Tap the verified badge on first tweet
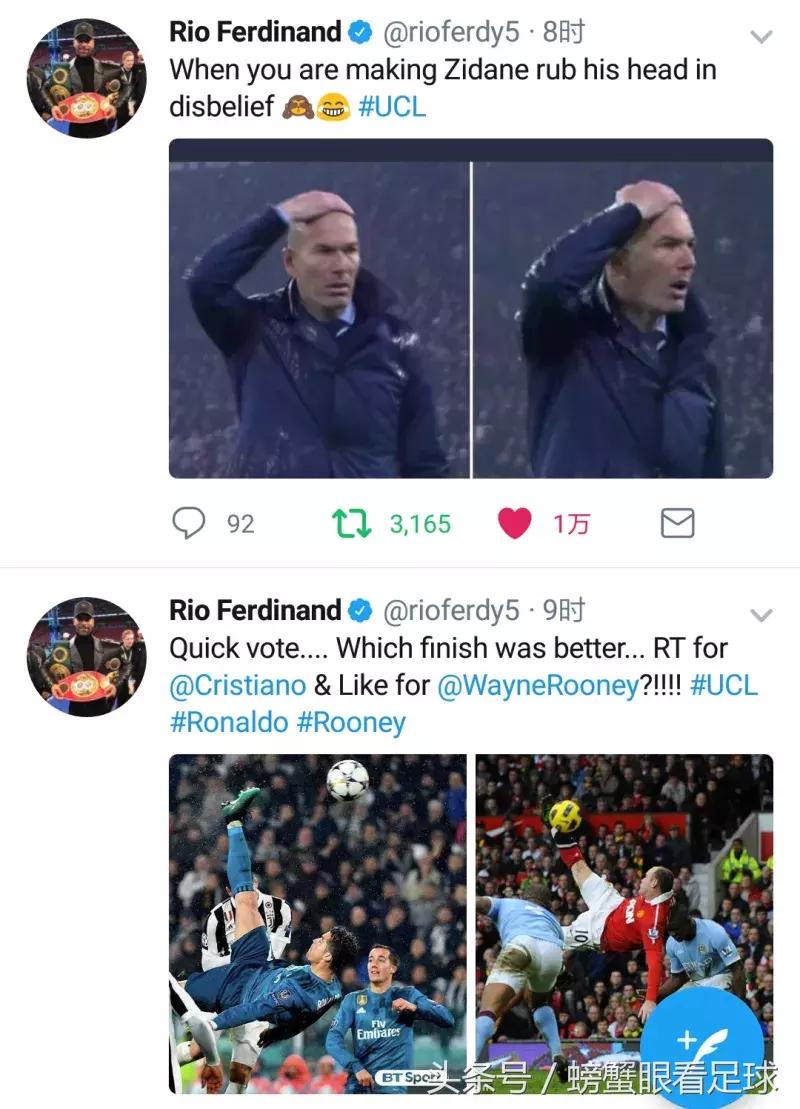 [360, 33]
